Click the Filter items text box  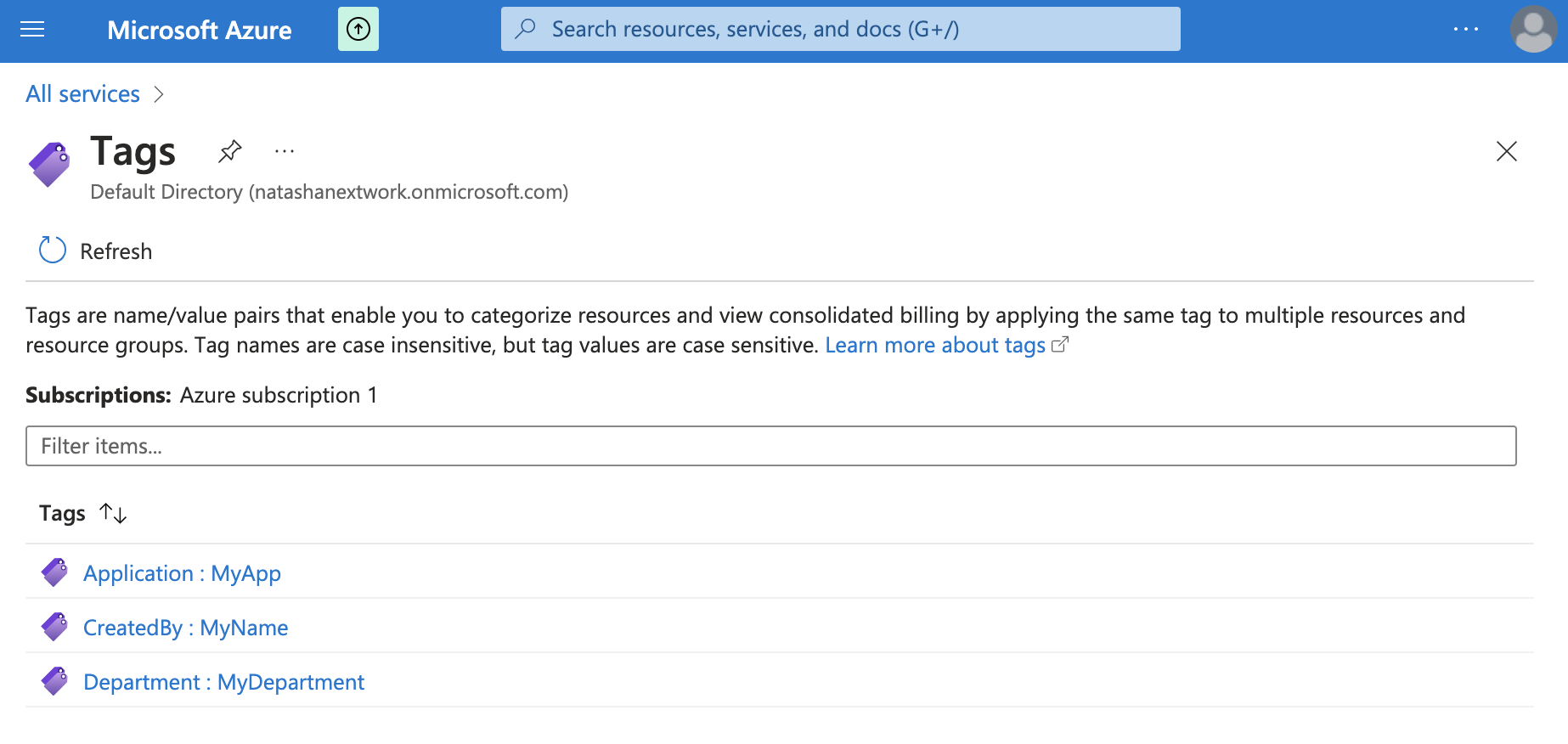(770, 446)
